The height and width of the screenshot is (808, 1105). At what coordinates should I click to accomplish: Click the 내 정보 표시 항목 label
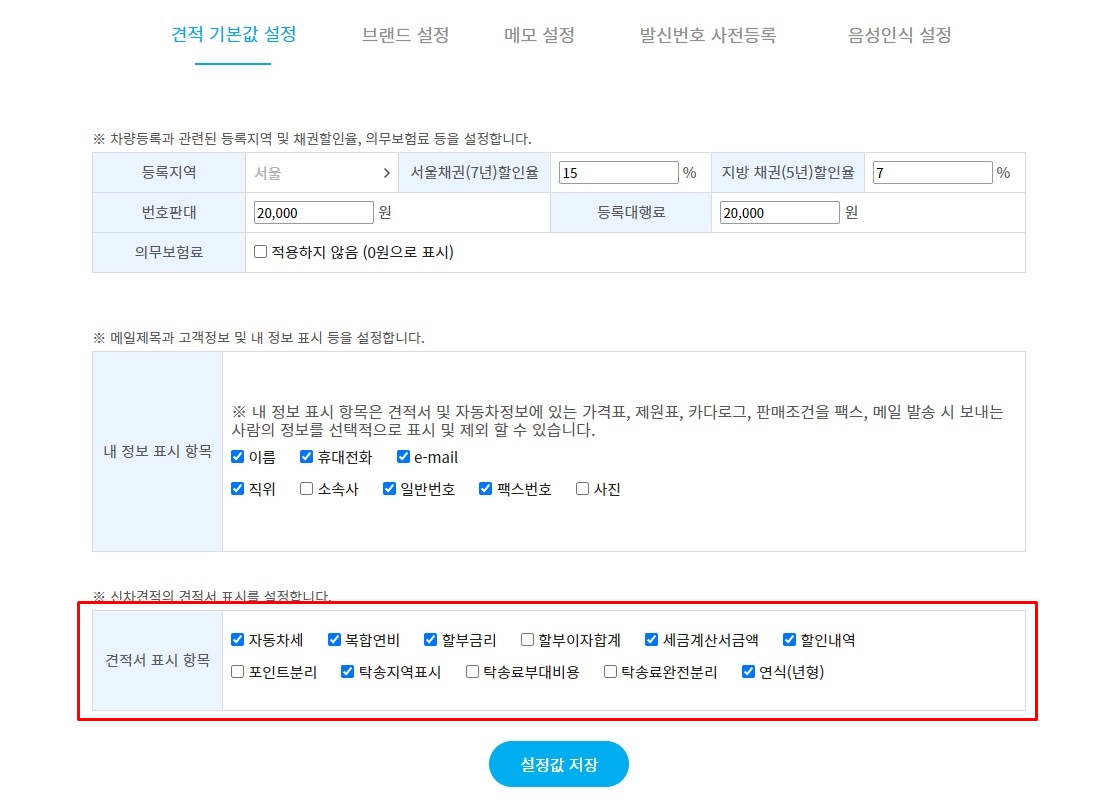158,452
